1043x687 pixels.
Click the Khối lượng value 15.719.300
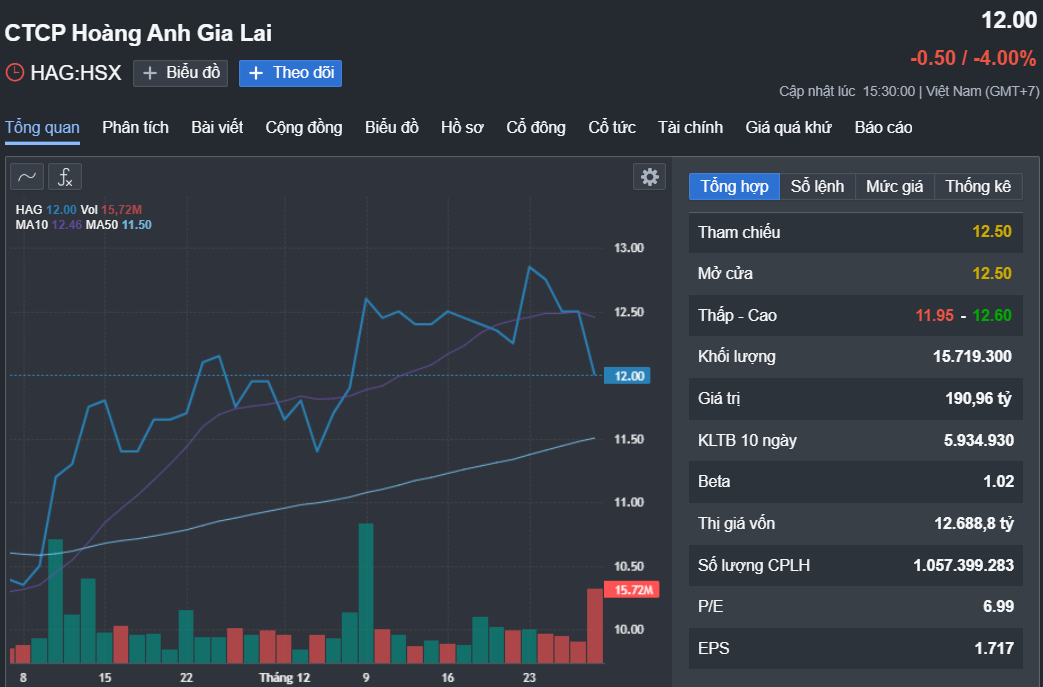972,356
